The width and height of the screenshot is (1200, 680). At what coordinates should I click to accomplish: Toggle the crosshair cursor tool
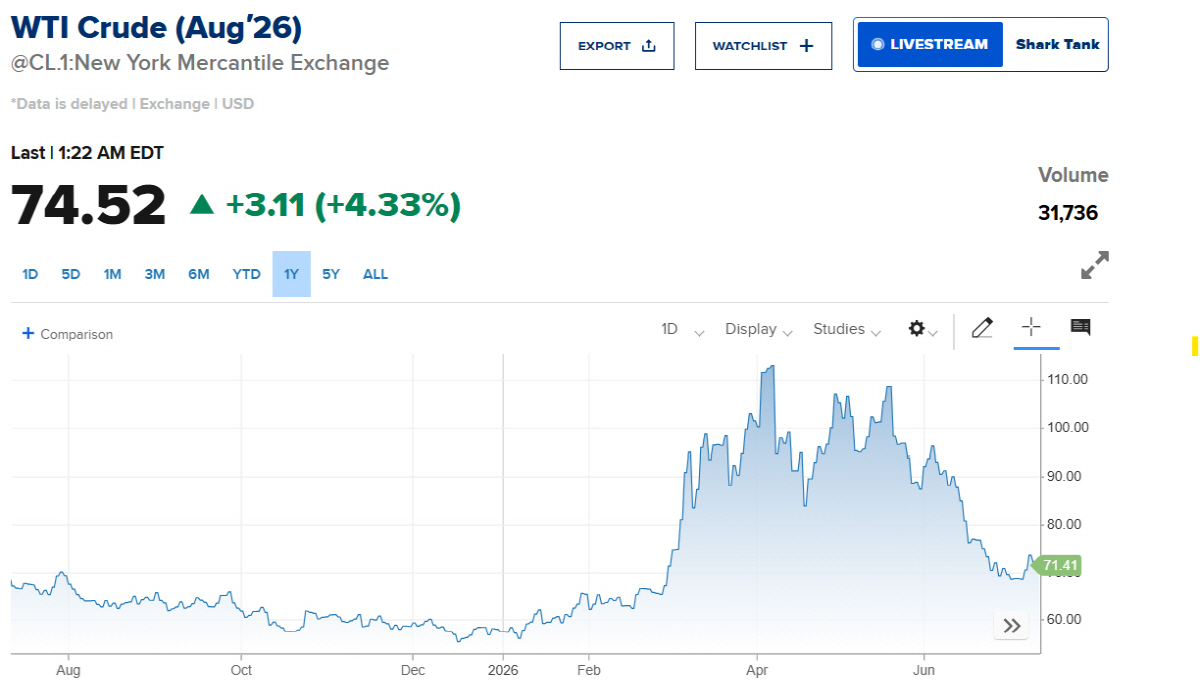coord(1031,327)
